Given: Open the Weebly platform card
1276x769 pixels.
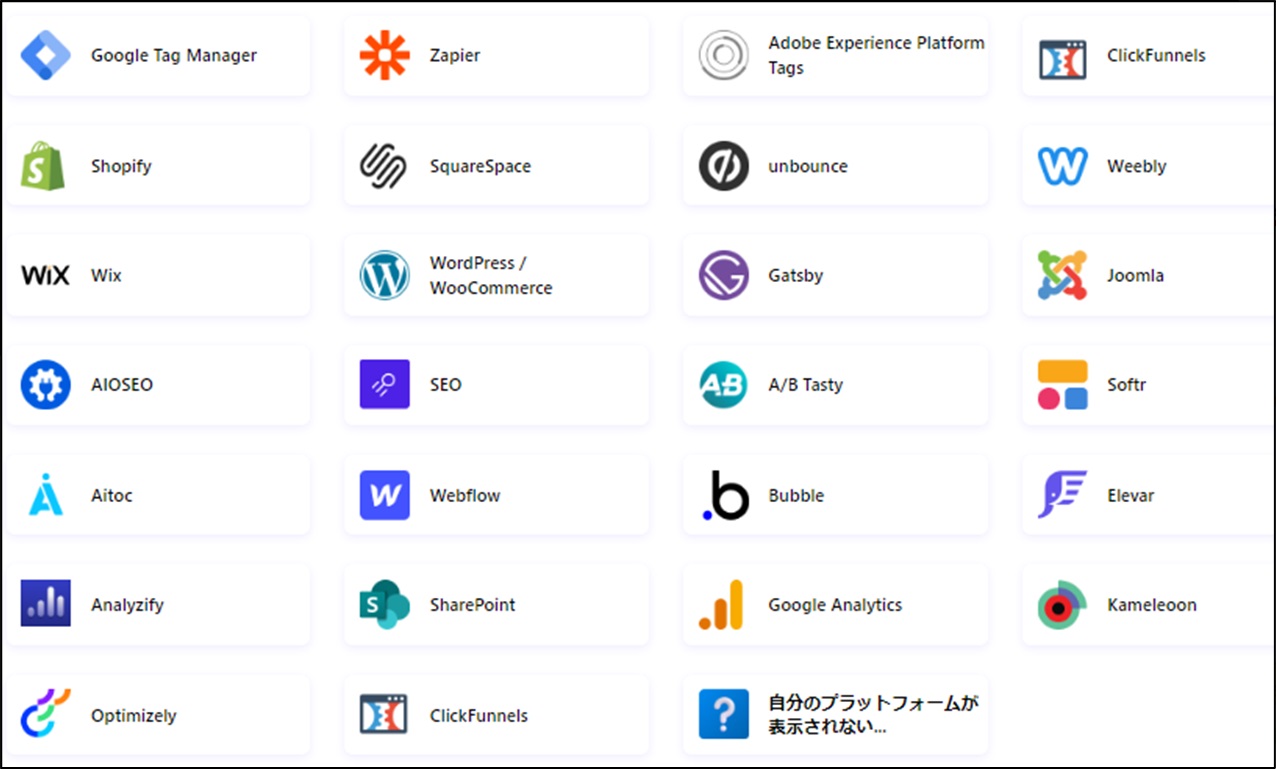Looking at the screenshot, I should coord(1145,166).
